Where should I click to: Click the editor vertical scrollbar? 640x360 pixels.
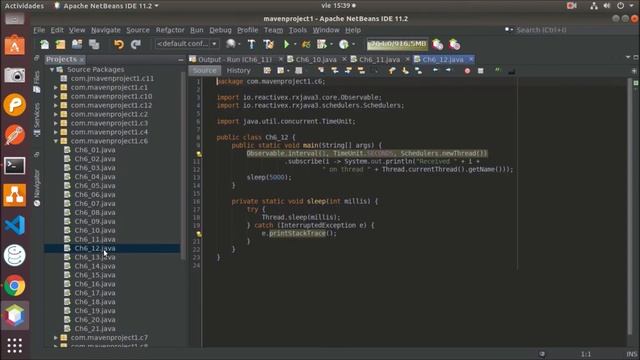(x=629, y=206)
